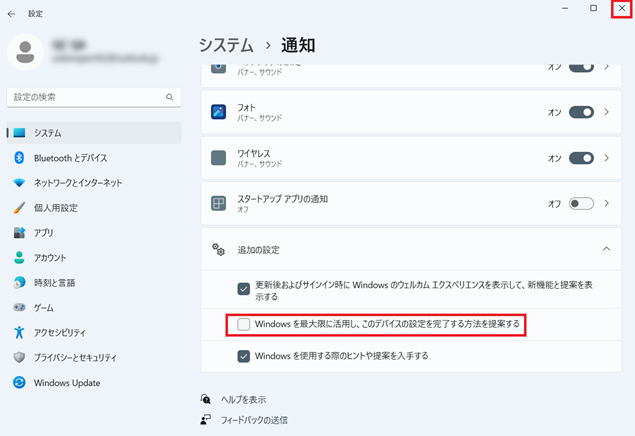
Task: Uncheck the Windows ウェルカム エクスペリエンス checkbox
Action: [x=243, y=289]
